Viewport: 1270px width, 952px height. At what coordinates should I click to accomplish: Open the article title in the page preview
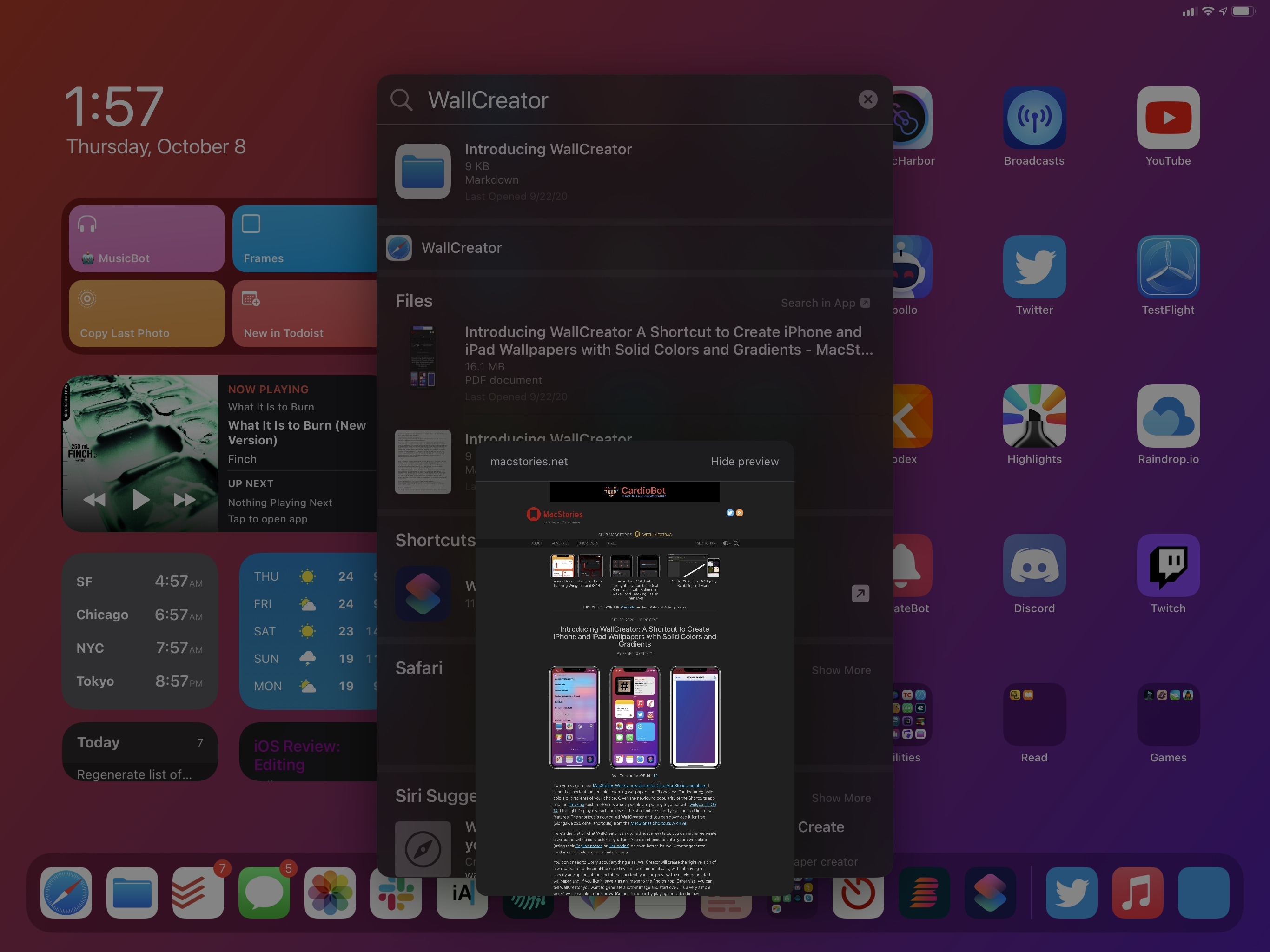[635, 636]
